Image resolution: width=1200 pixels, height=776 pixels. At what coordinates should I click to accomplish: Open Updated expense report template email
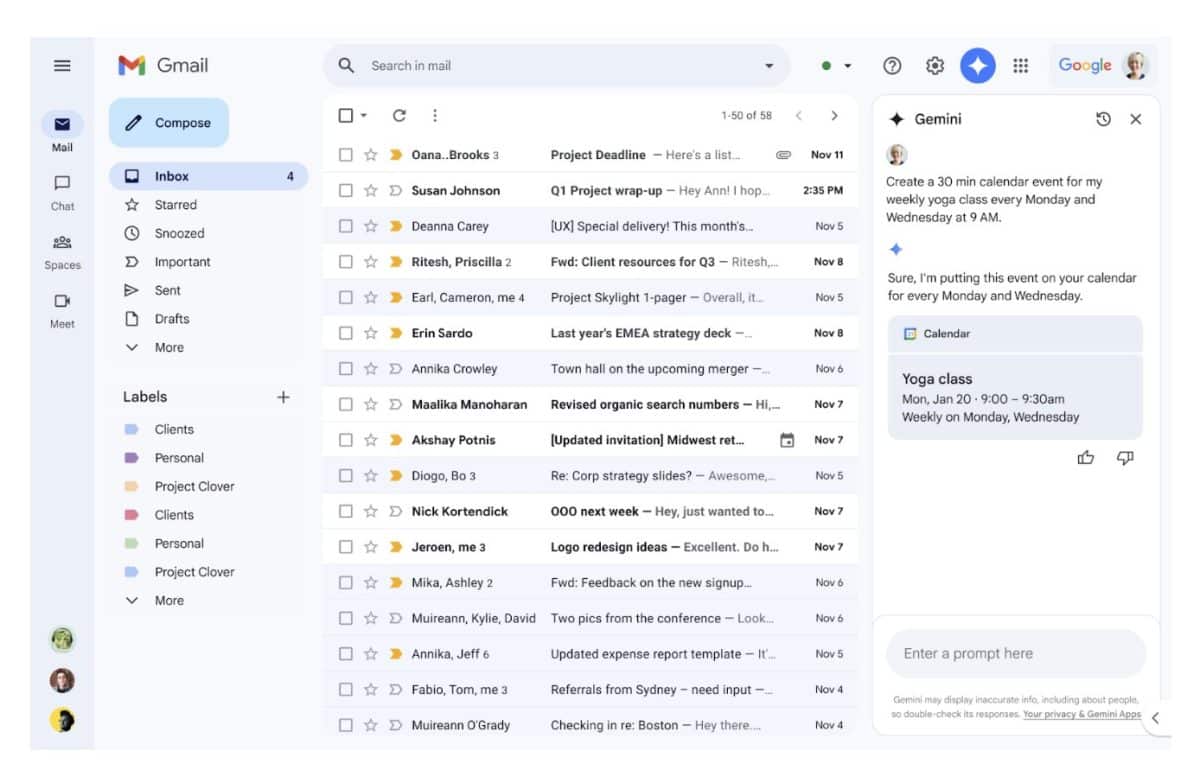(x=590, y=654)
